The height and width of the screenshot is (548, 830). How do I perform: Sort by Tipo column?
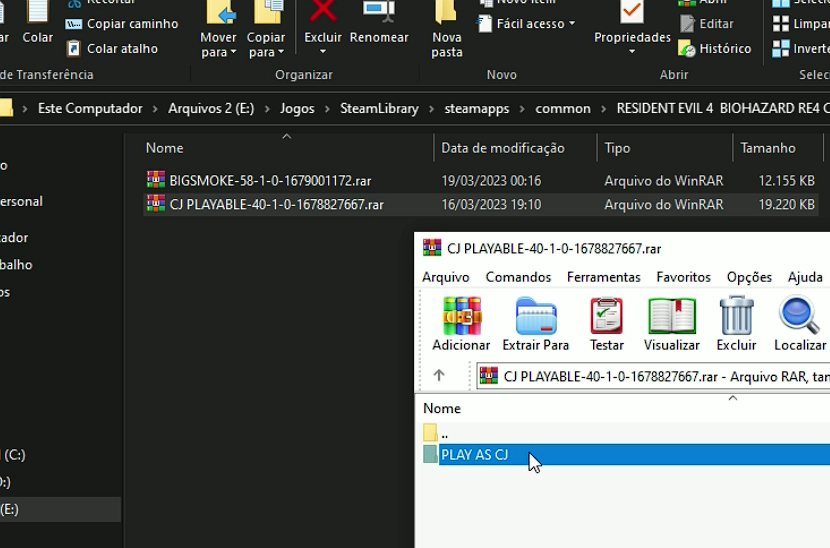pos(617,148)
